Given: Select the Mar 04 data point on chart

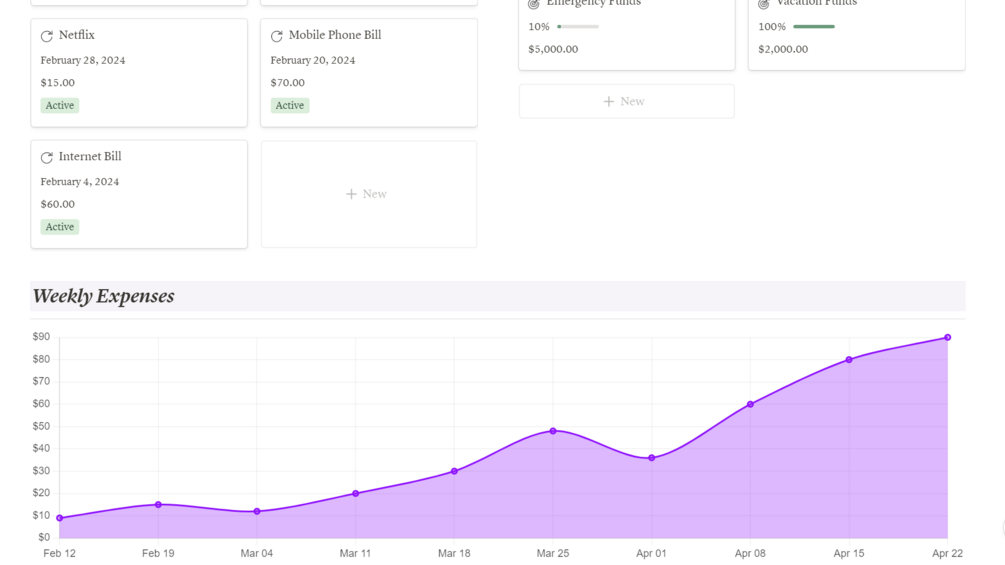Looking at the screenshot, I should pos(257,511).
